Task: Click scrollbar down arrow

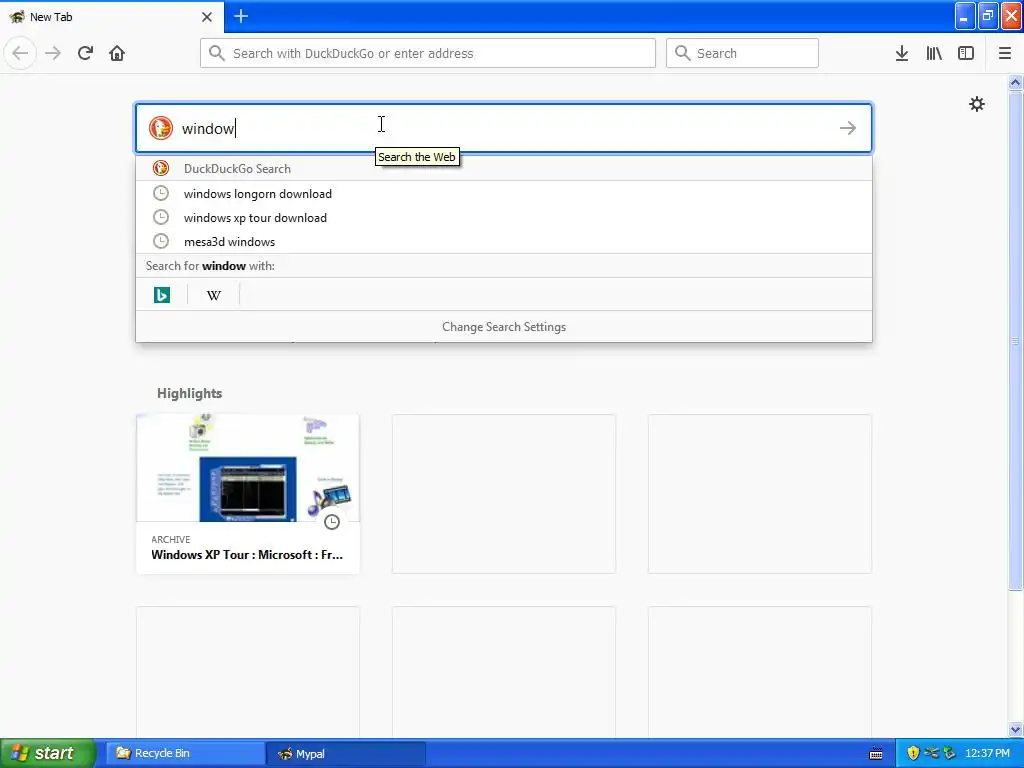Action: click(1015, 729)
